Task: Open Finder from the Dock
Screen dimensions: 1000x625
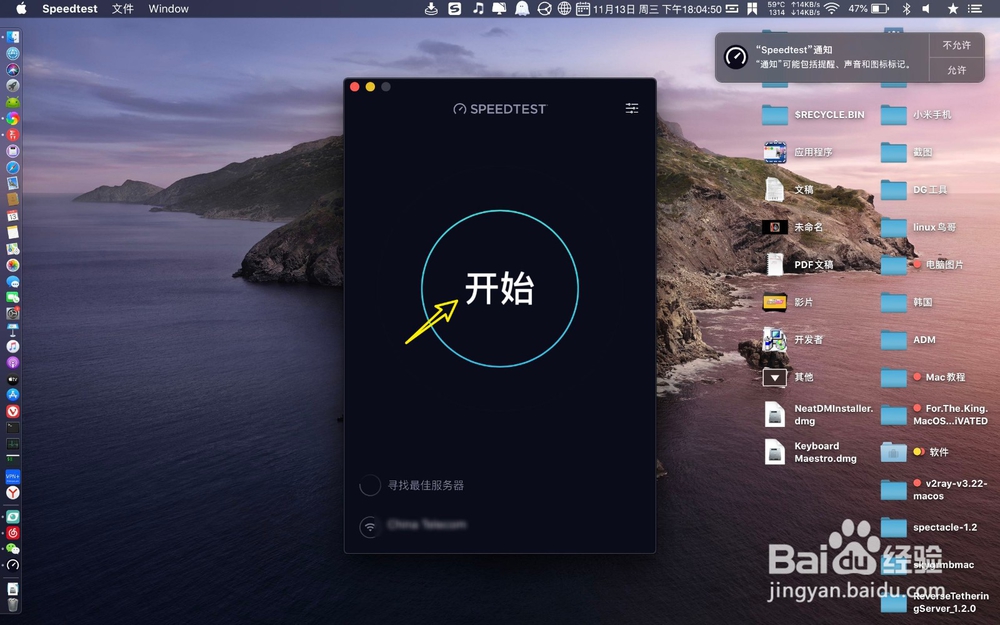Action: point(13,38)
